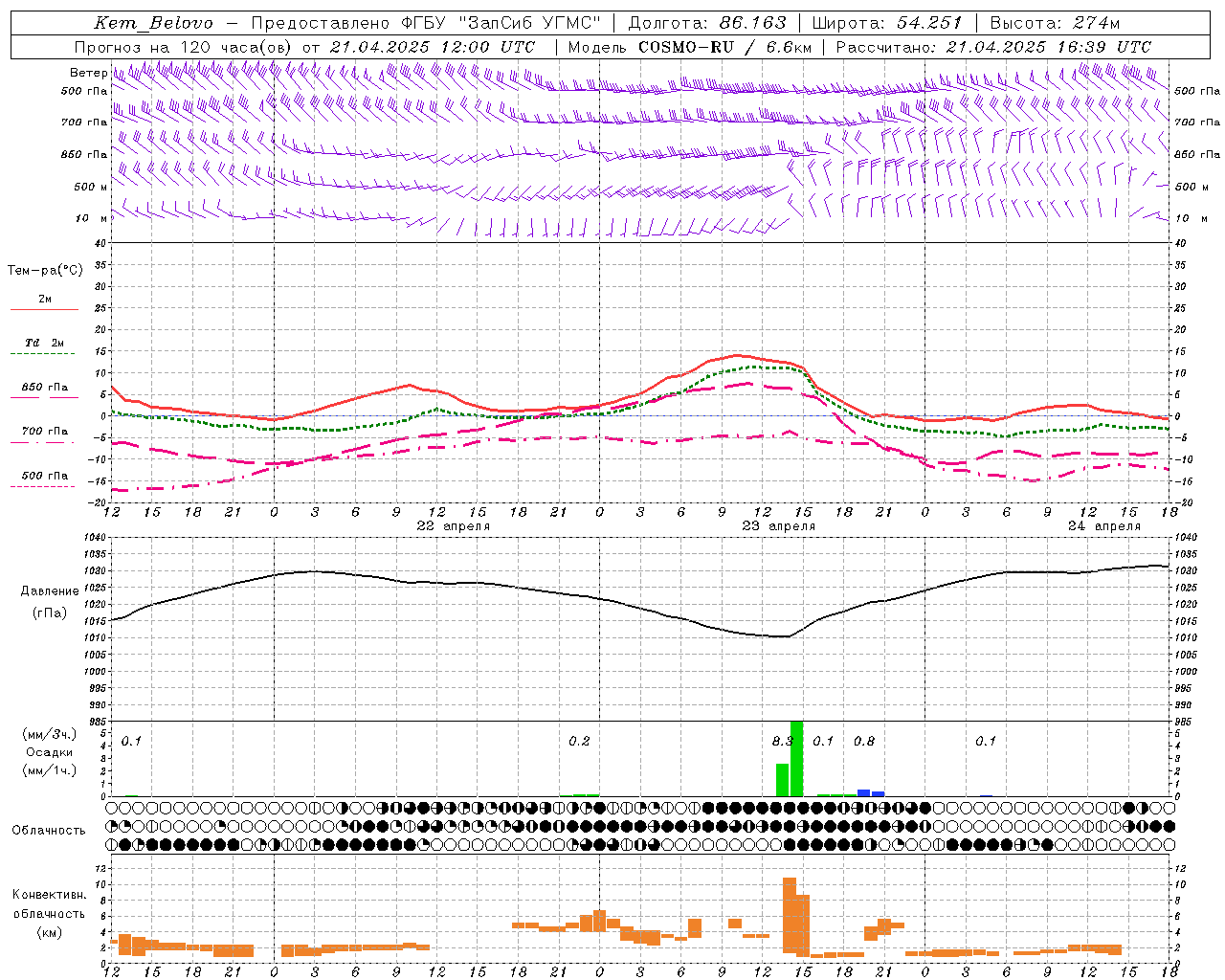Click the Модель COSMO-RU / 6.6км label
Screen dimensions: 1225x980
coord(689,47)
